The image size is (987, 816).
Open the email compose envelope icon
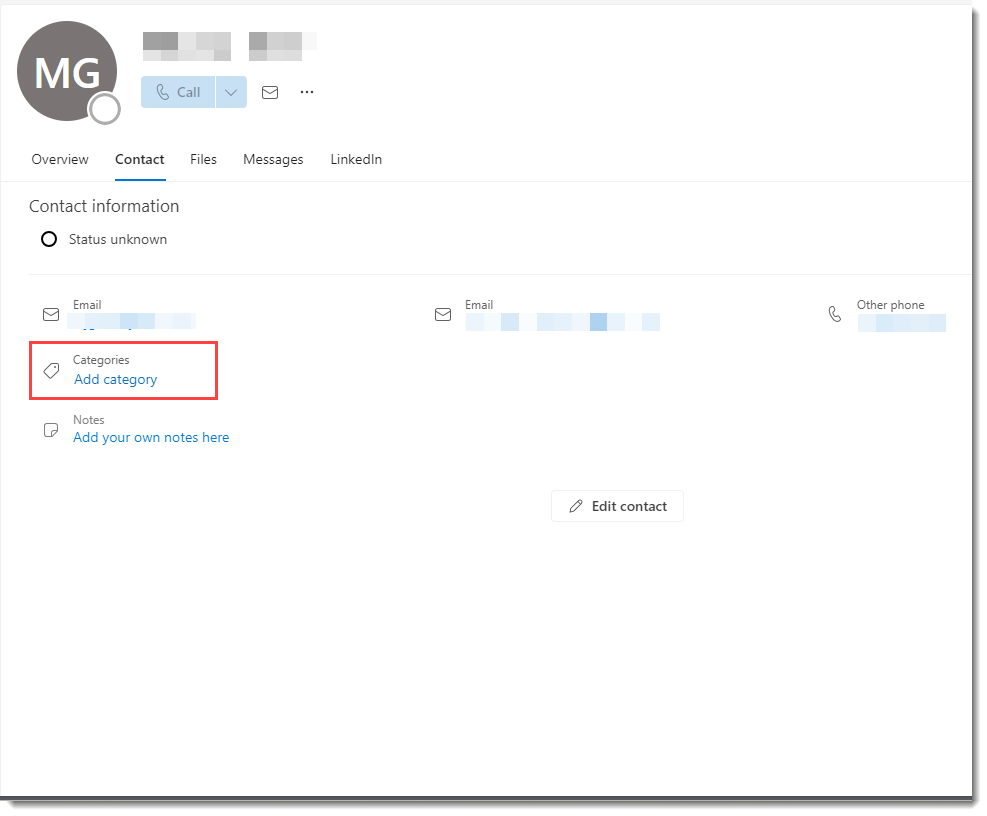tap(269, 92)
